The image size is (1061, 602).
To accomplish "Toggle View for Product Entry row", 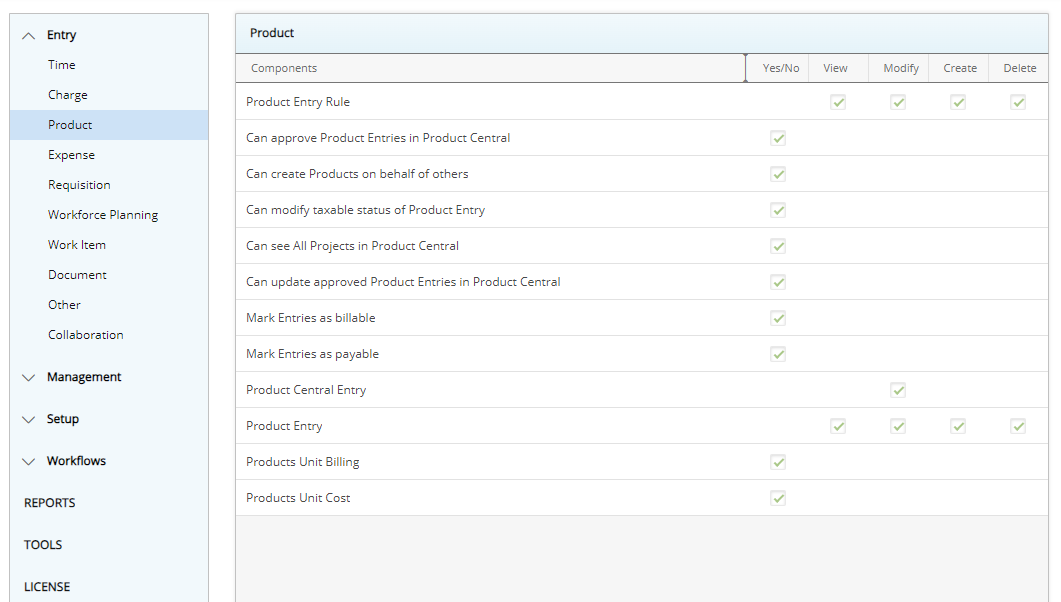I will 838,426.
